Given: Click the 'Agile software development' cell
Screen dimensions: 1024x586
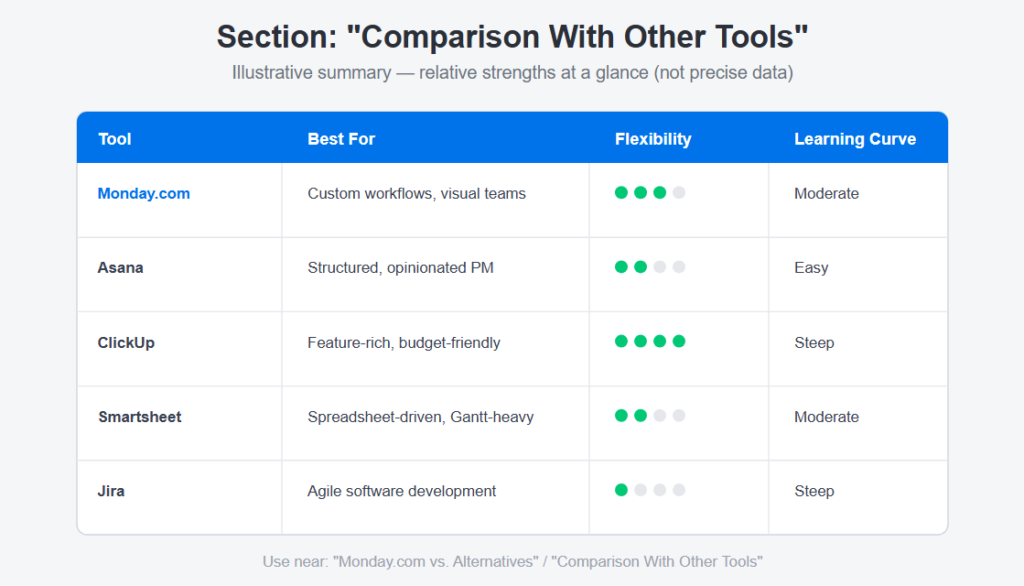Looking at the screenshot, I should pos(436,497).
